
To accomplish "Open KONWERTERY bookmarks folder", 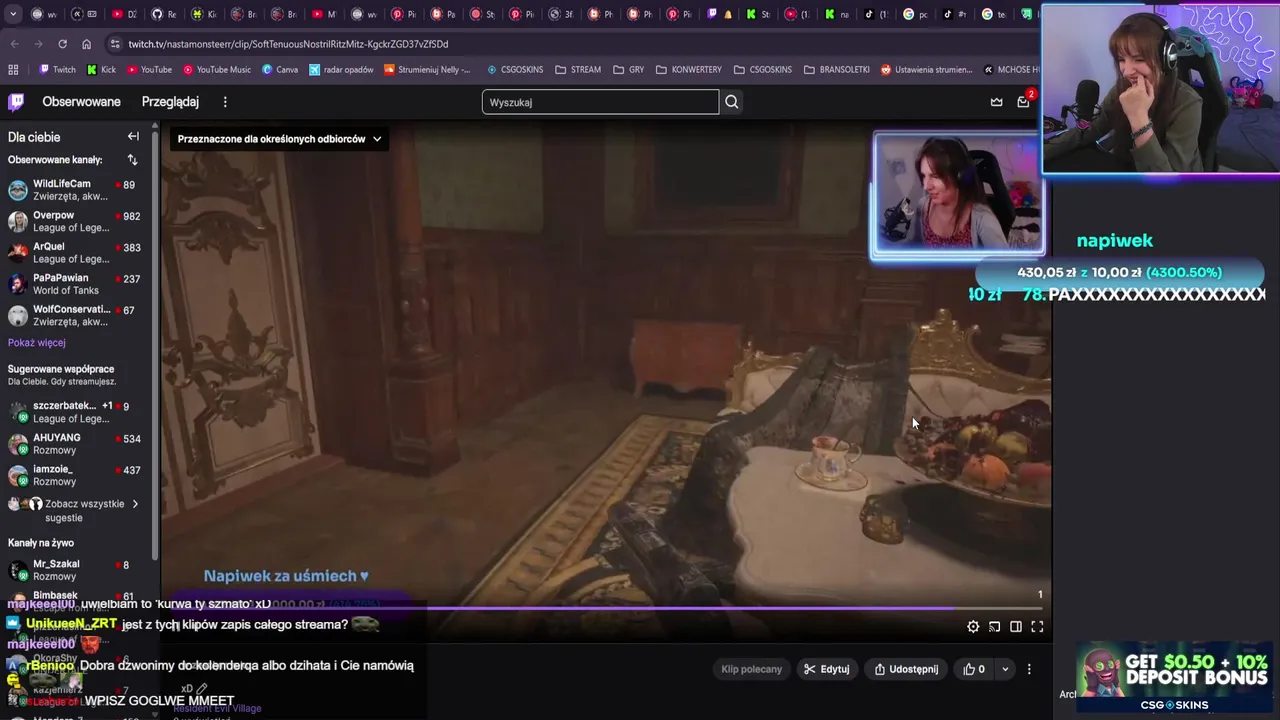I will (x=688, y=70).
